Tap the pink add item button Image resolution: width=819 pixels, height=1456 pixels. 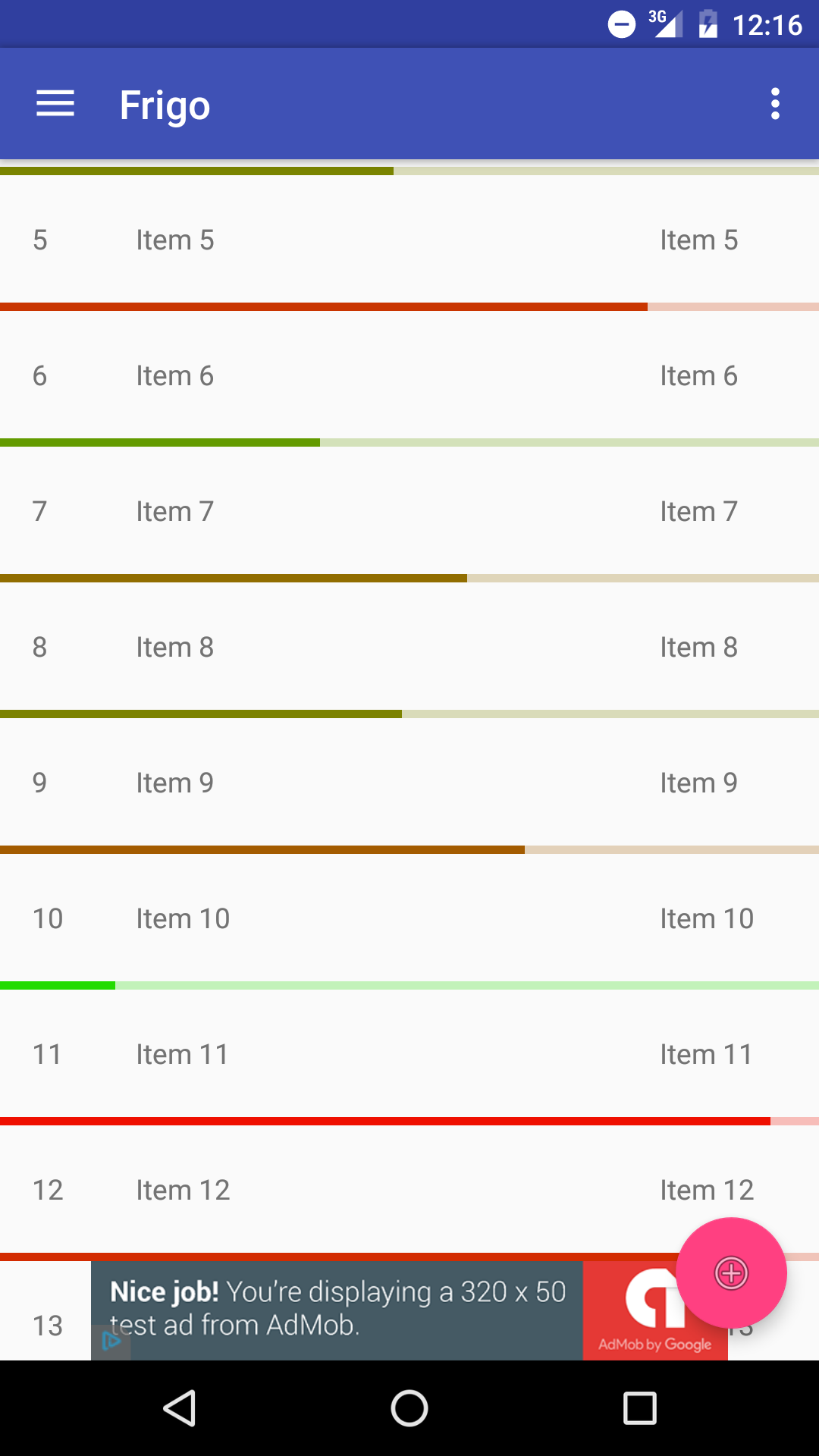(731, 1272)
